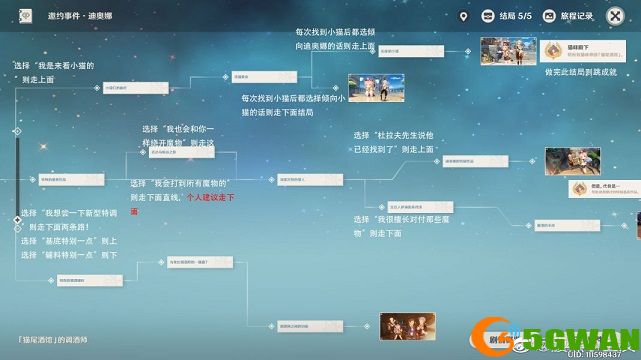Open the hangout event book icon beside the Diona title
The width and height of the screenshot is (641, 360).
tap(26, 16)
